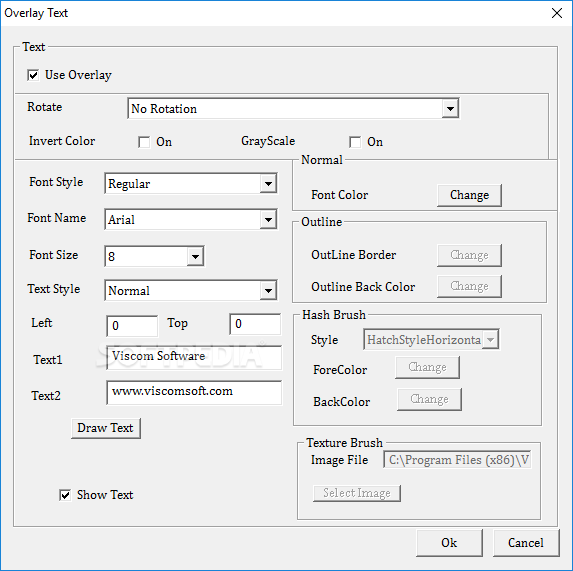Open the Text Style dropdown arrow

tap(268, 291)
